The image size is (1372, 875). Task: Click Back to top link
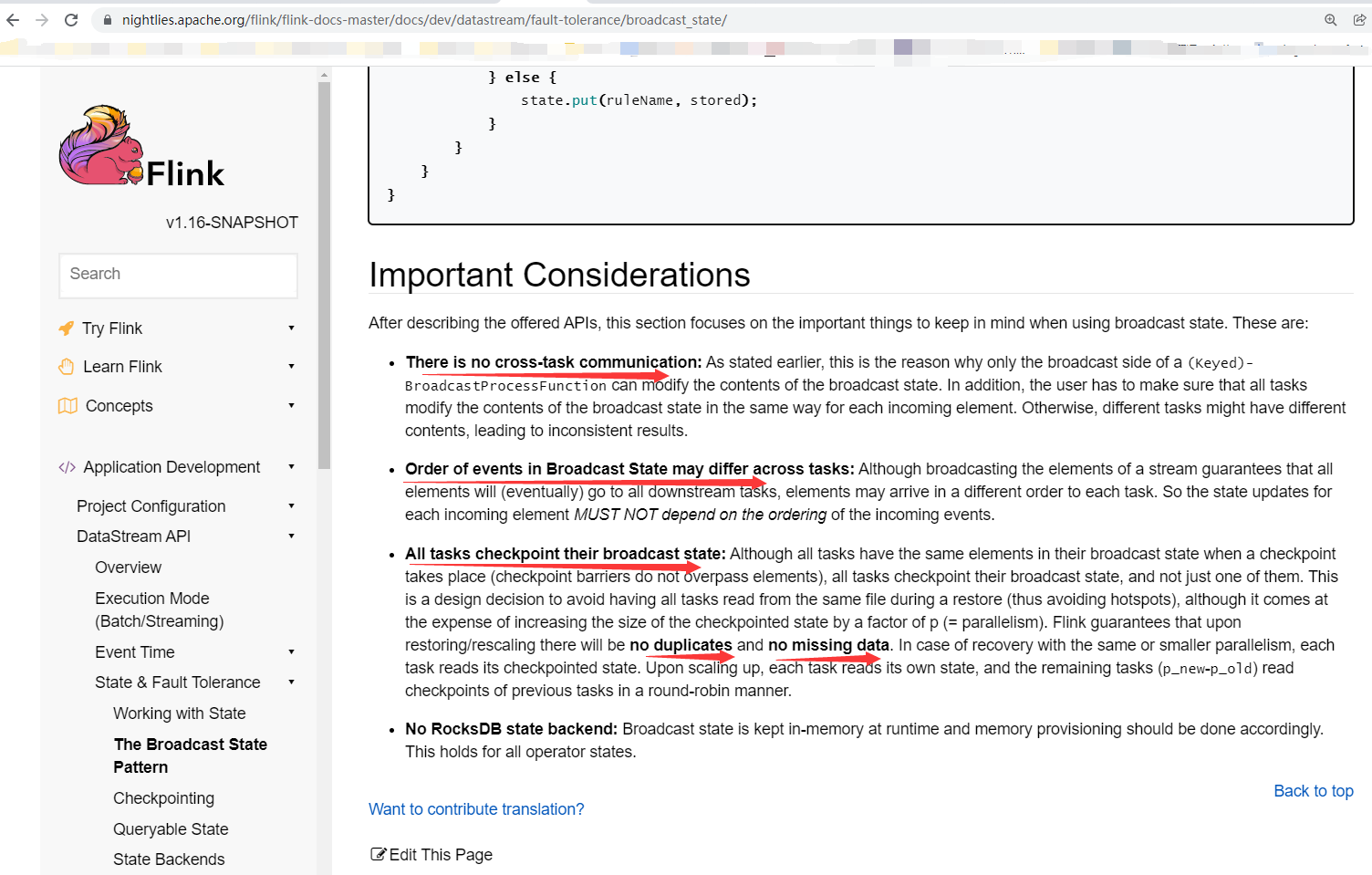pyautogui.click(x=1314, y=791)
